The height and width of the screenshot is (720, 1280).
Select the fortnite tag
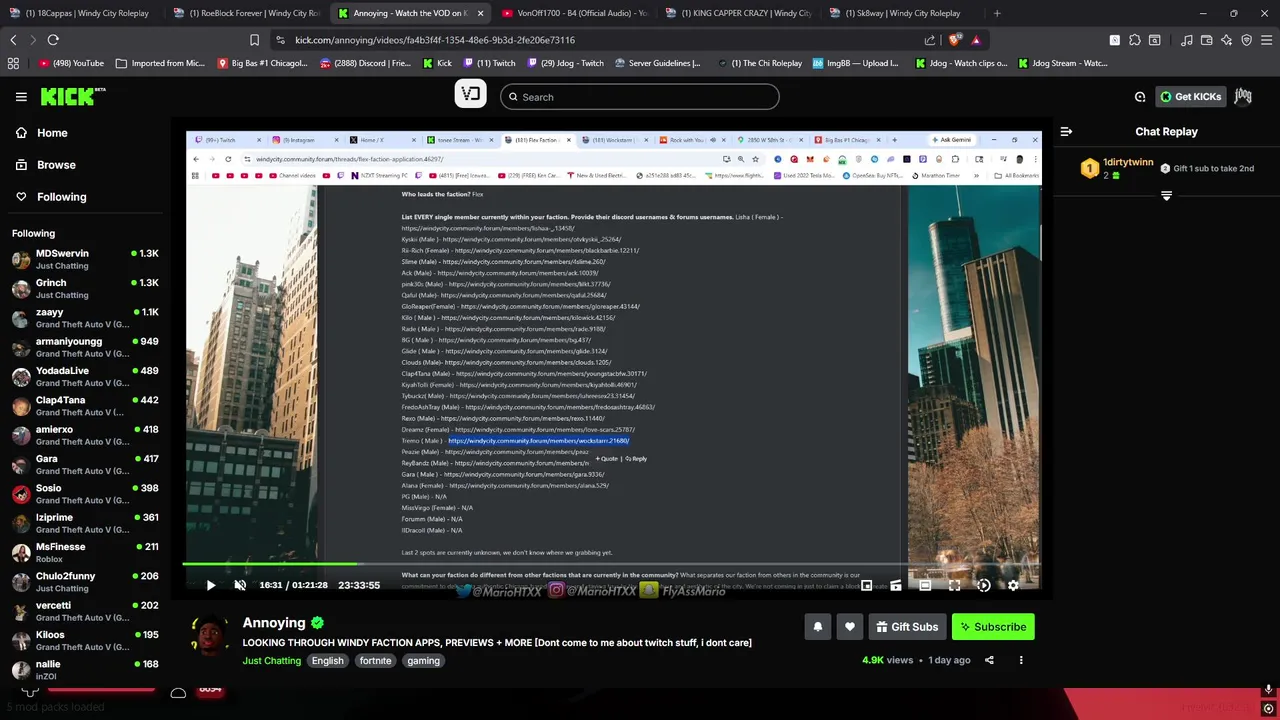coord(375,660)
